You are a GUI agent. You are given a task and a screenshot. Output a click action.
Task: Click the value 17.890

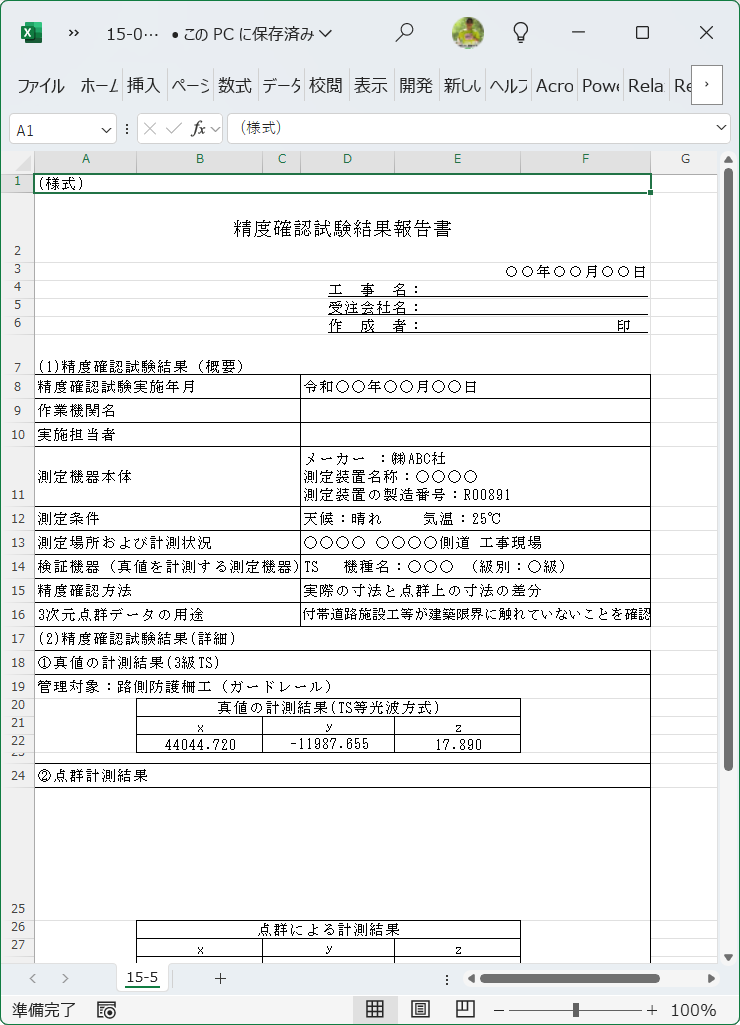(x=458, y=745)
